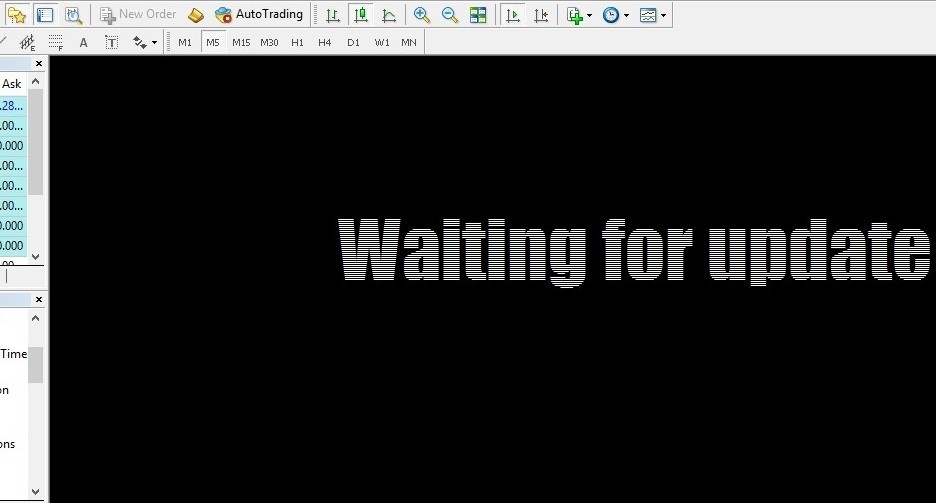Toggle the Navigator panel icon

45,15
